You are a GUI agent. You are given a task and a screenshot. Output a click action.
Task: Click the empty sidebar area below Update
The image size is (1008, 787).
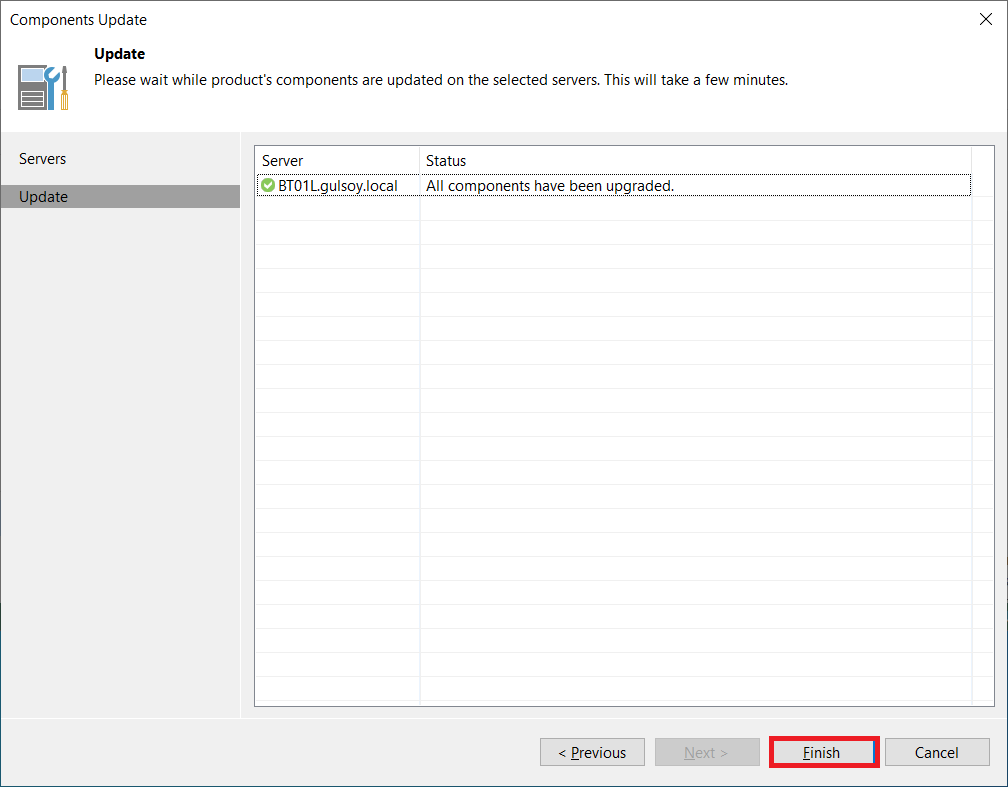click(120, 450)
